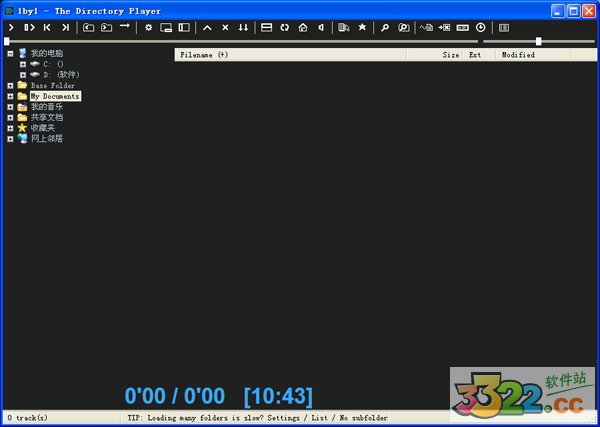Click the playback seek slider handle
The height and width of the screenshot is (427, 600).
[x=7, y=41]
